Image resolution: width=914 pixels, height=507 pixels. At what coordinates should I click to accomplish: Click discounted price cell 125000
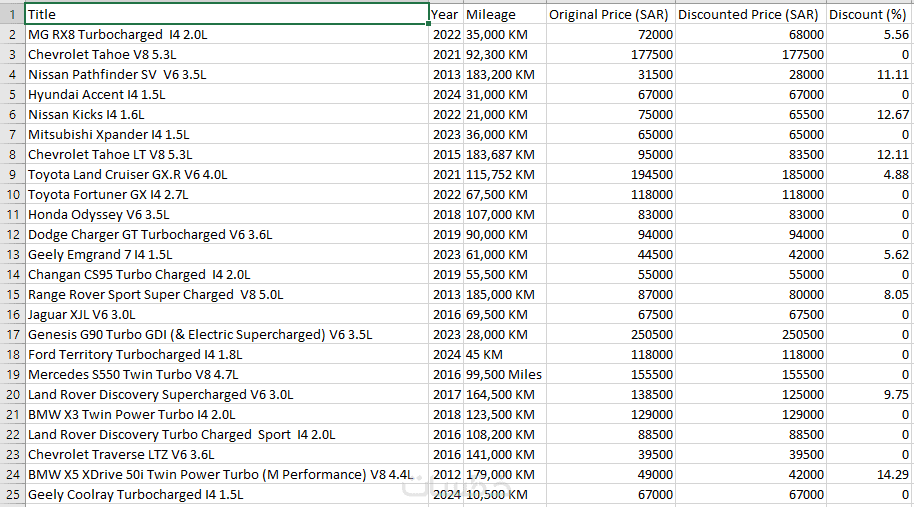point(751,395)
